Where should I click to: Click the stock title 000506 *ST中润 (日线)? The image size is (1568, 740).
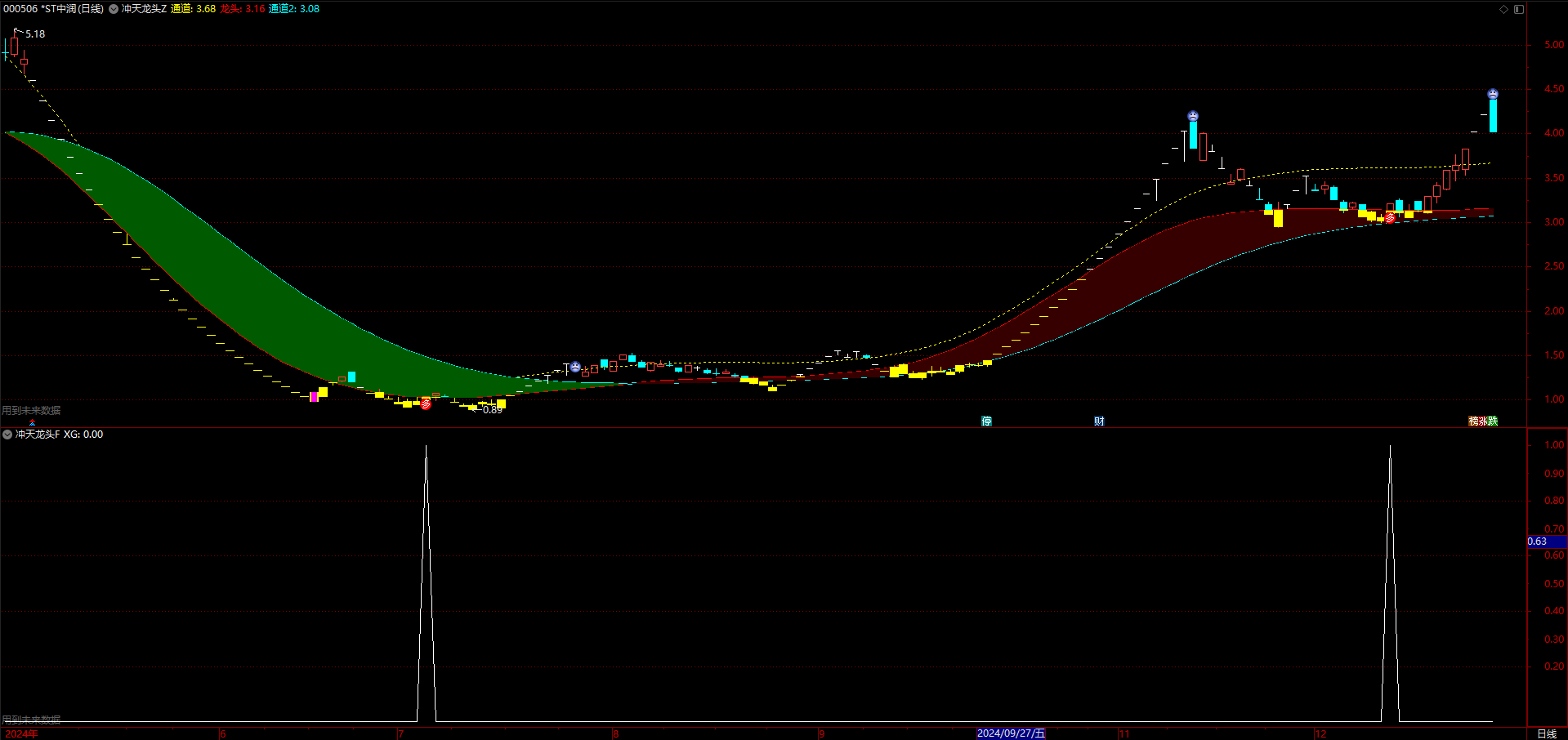pyautogui.click(x=54, y=9)
